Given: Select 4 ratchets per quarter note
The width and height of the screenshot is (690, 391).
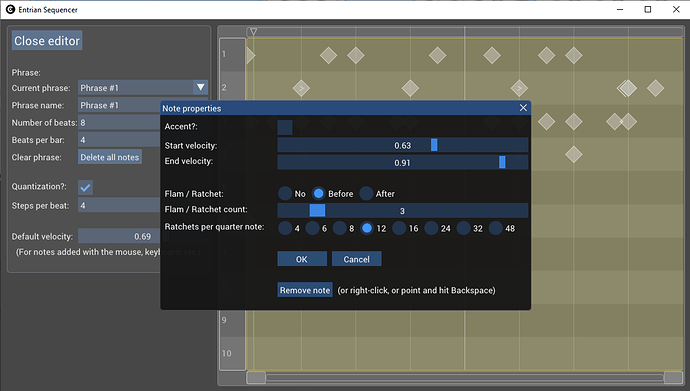Looking at the screenshot, I should coord(285,228).
